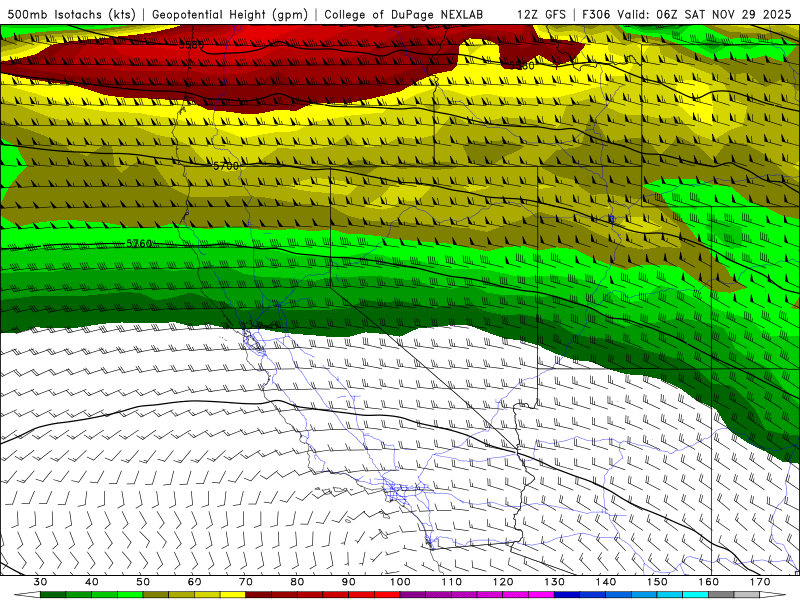800x600 pixels.
Task: Select the dark purple swatch just after 100
Action: (x=413, y=595)
